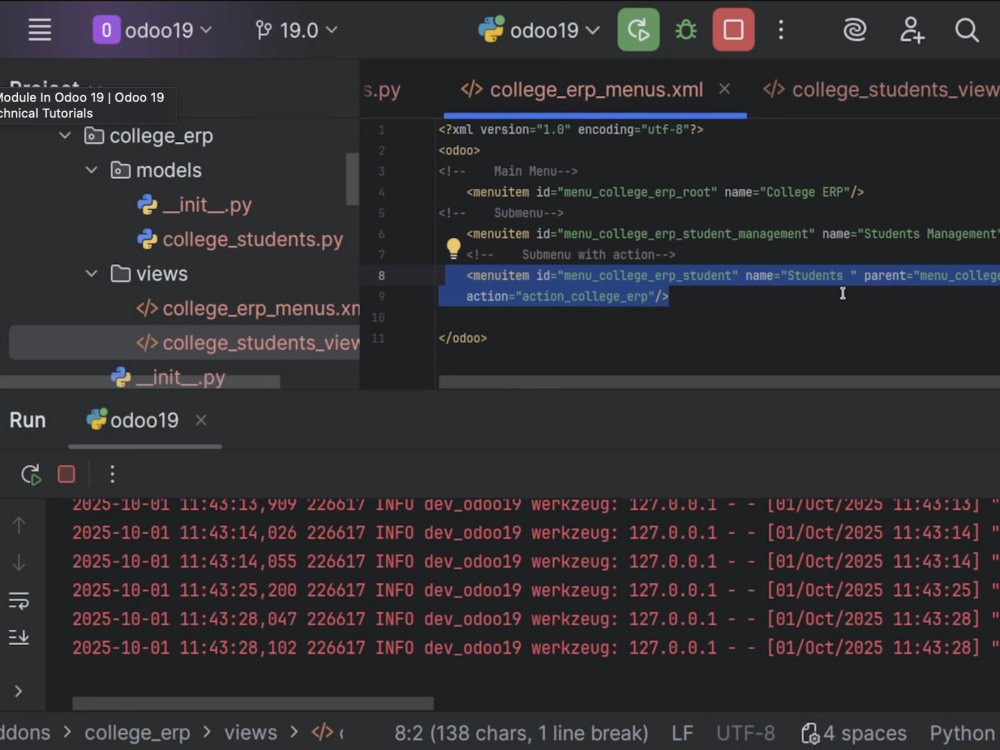Image resolution: width=1000 pixels, height=750 pixels.
Task: Open the AI assistant spiral icon
Action: point(855,30)
